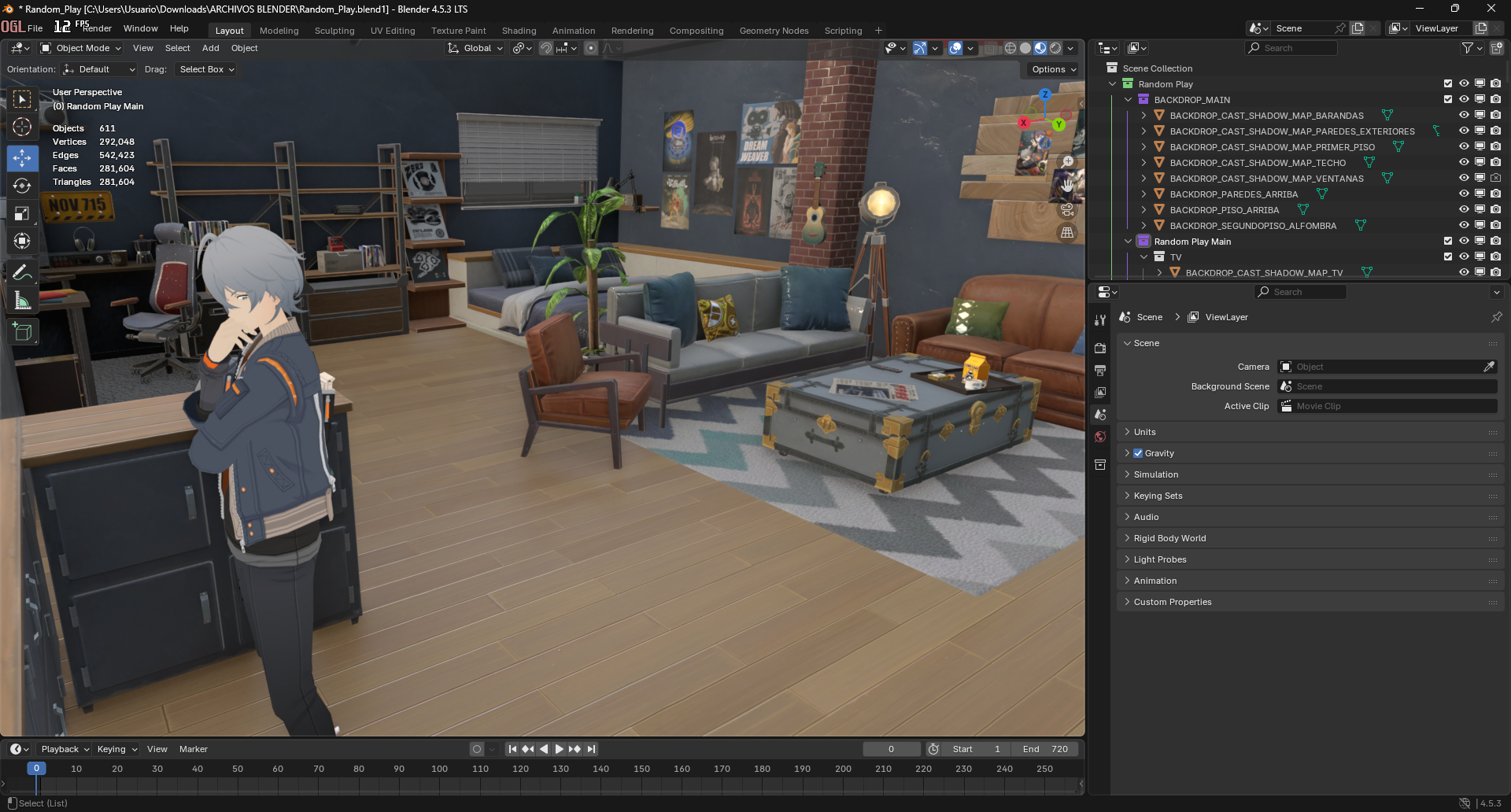Uncheck the Gravity checkbox
The height and width of the screenshot is (812, 1511).
tap(1138, 453)
